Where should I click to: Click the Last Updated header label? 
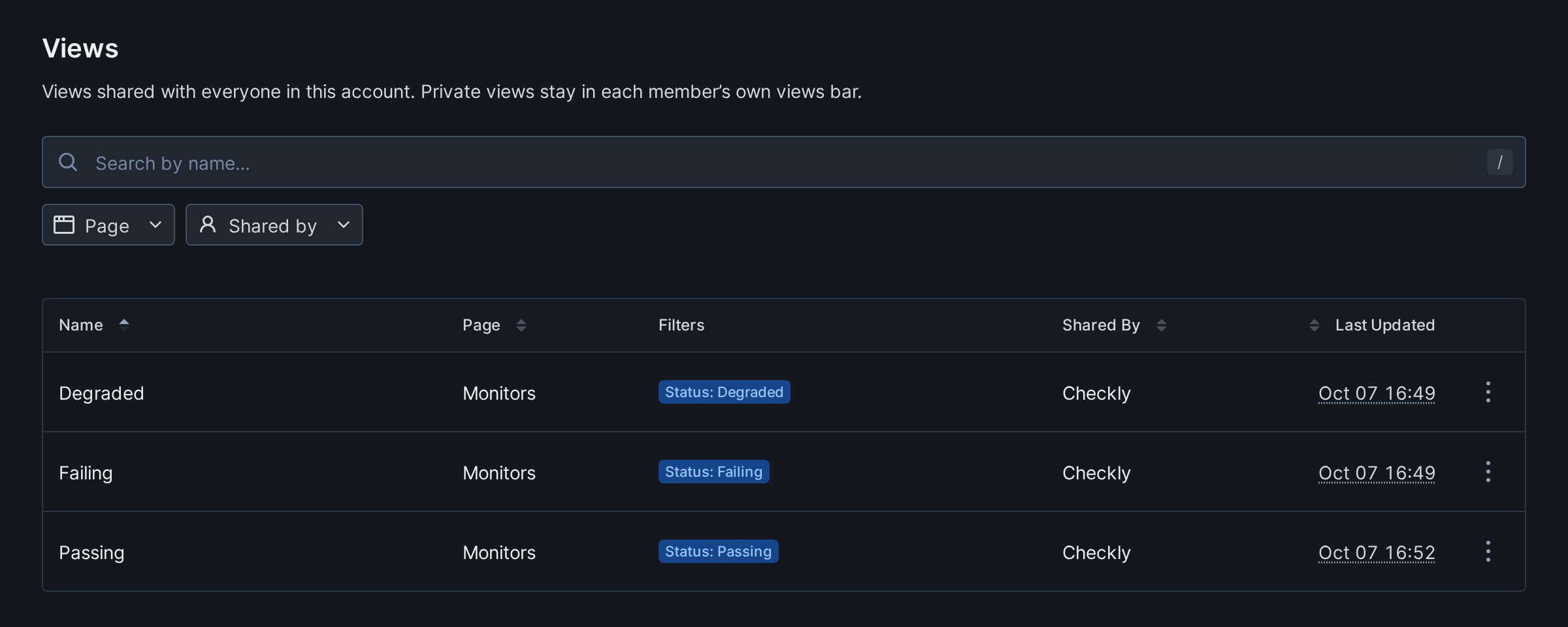point(1385,325)
